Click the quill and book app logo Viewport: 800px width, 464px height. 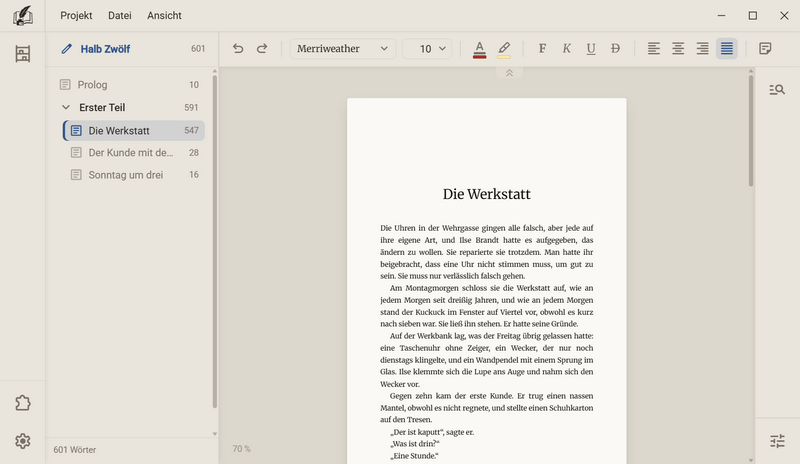[22, 16]
